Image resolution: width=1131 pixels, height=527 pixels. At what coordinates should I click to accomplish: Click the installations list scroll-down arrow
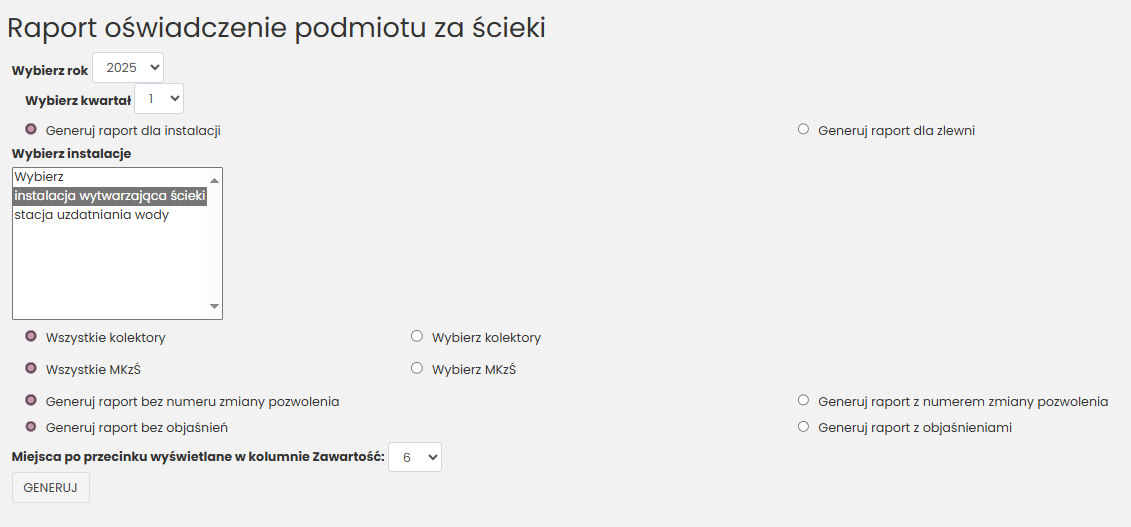coord(214,306)
